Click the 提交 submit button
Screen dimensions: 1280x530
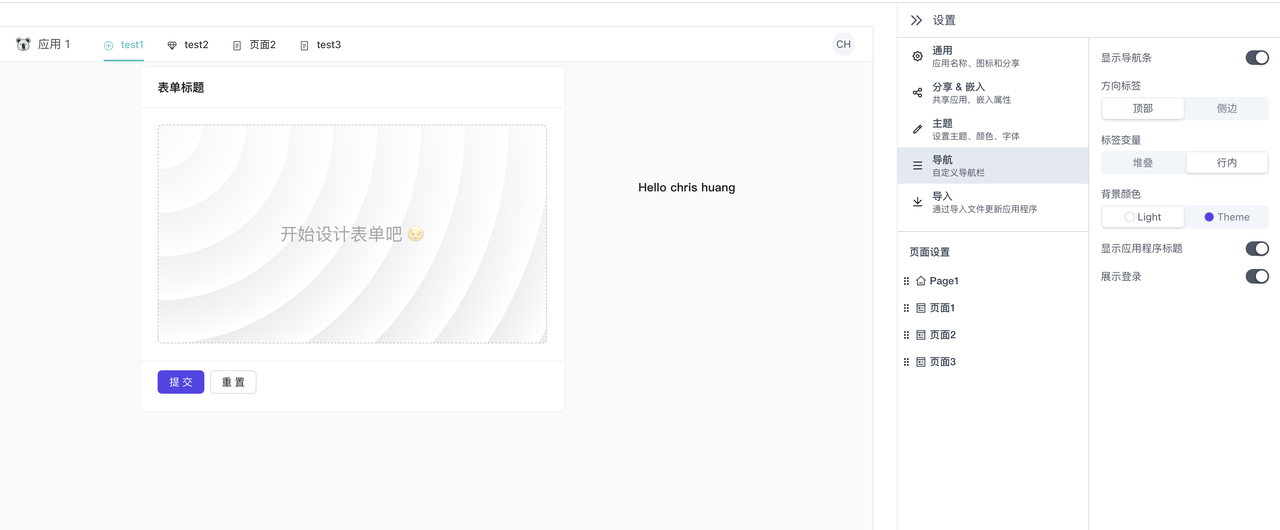181,382
